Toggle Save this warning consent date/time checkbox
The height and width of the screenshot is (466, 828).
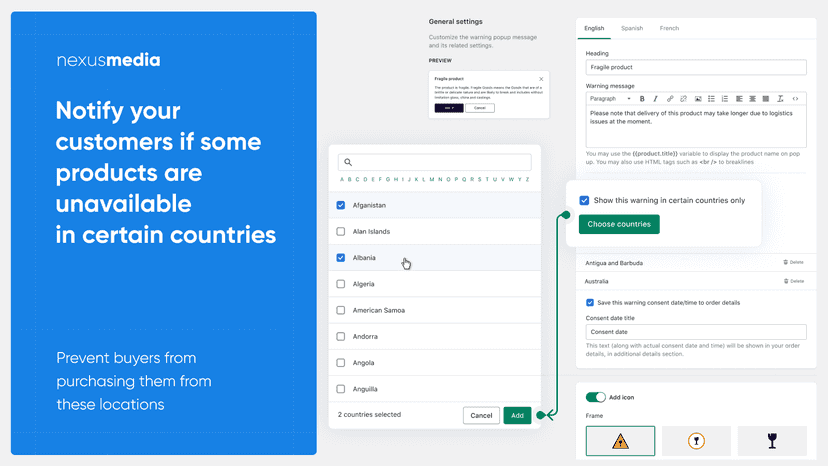pos(590,303)
